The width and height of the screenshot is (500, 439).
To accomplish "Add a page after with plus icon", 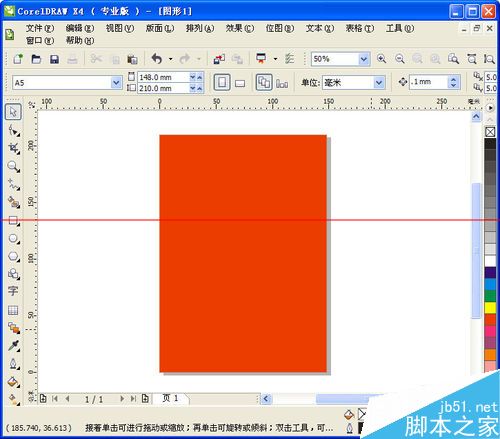I will (x=145, y=399).
